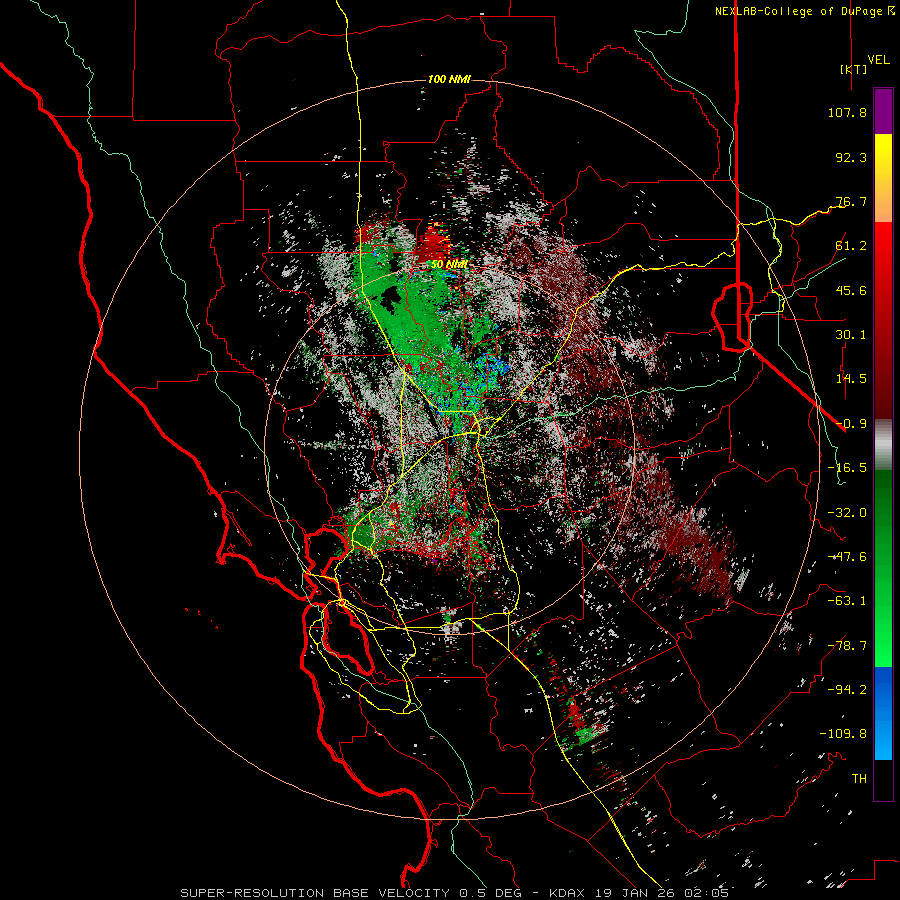Viewport: 900px width, 900px height.
Task: Click the -78.7 velocity scale value
Action: click(847, 646)
